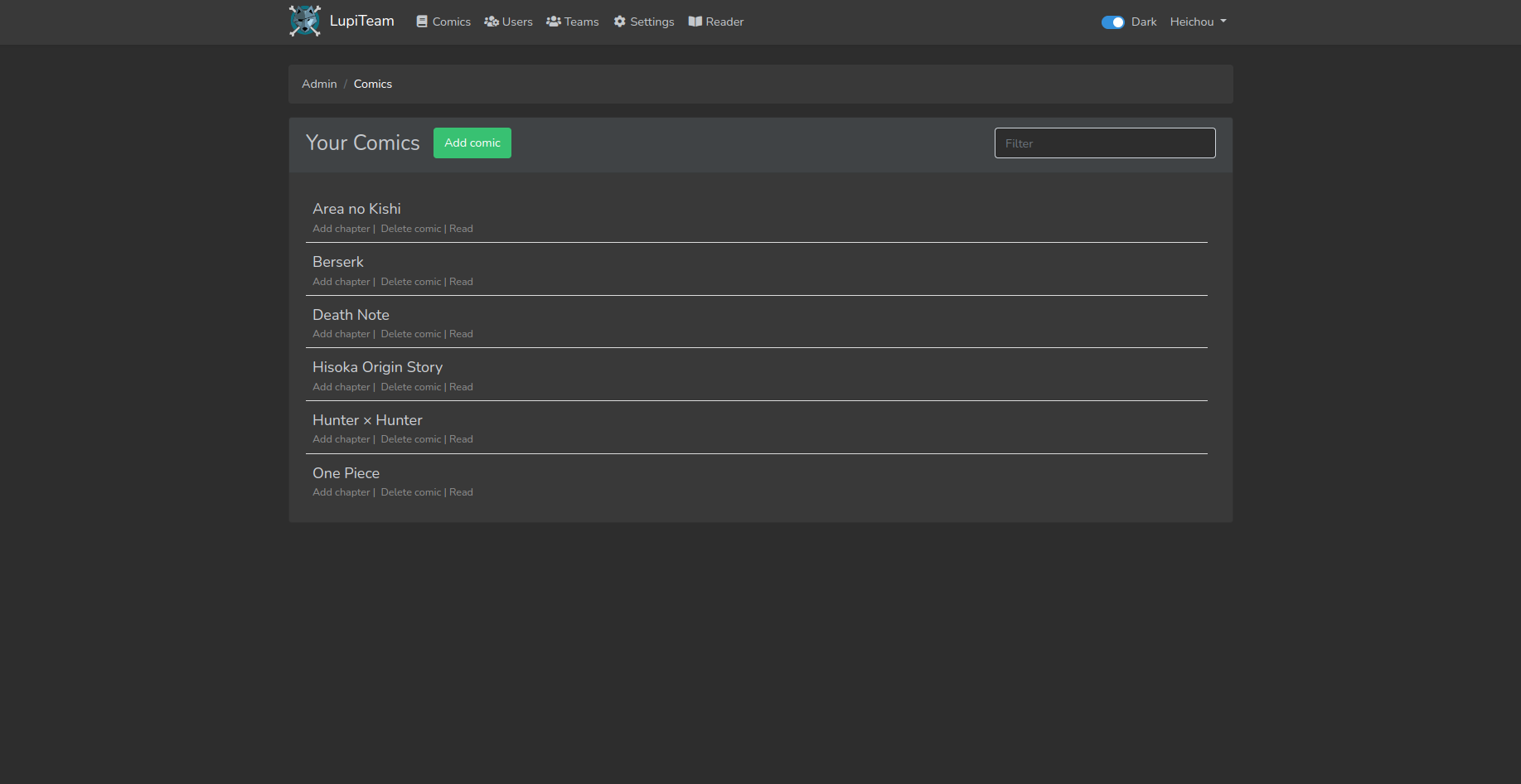The image size is (1521, 784).
Task: Click the Reader open-book icon
Action: 695,21
